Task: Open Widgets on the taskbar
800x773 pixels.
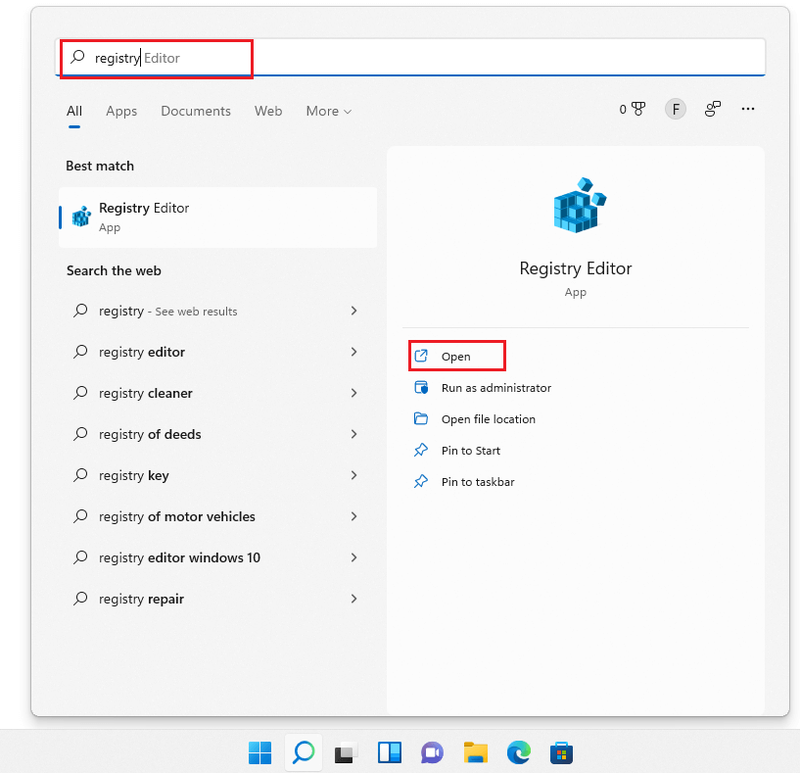Action: coord(390,753)
